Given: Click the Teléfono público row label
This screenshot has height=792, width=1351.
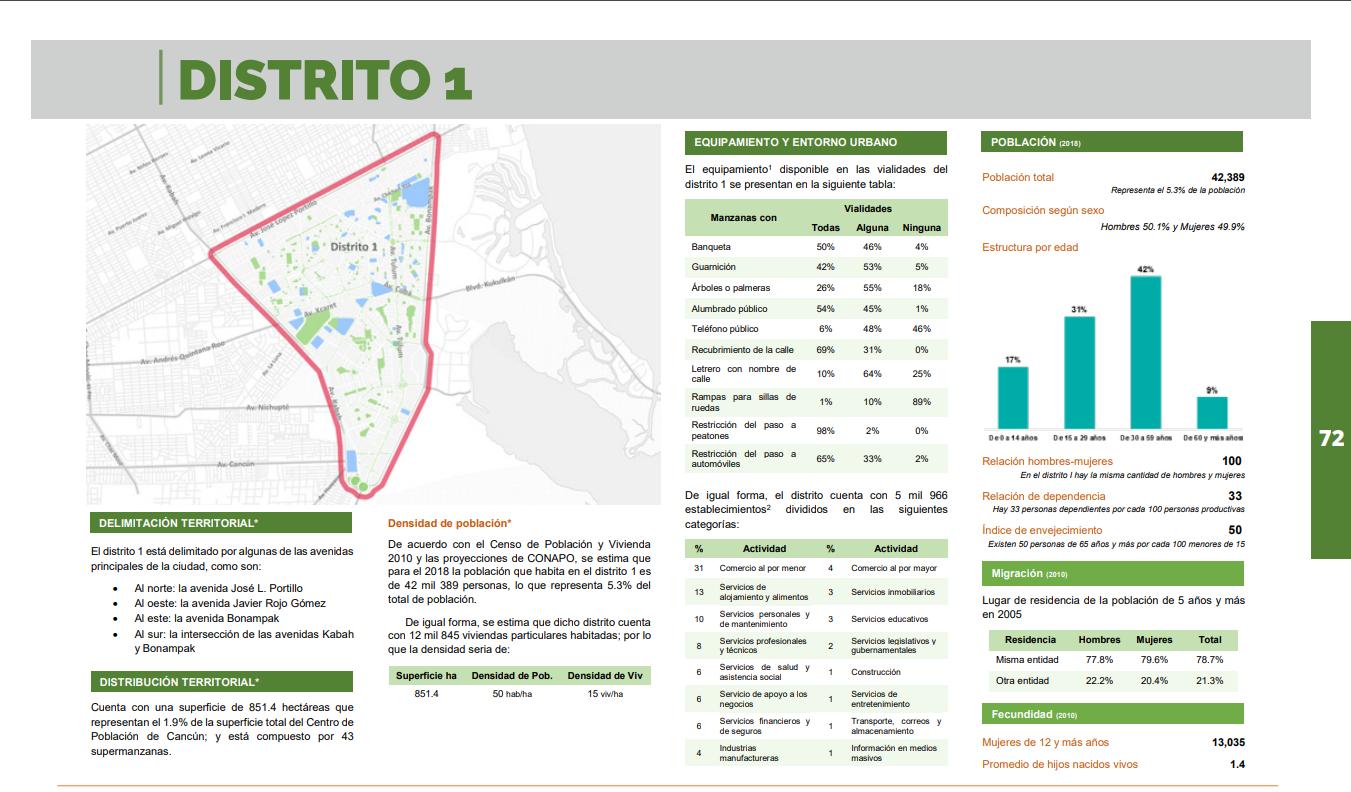Looking at the screenshot, I should pyautogui.click(x=725, y=329).
